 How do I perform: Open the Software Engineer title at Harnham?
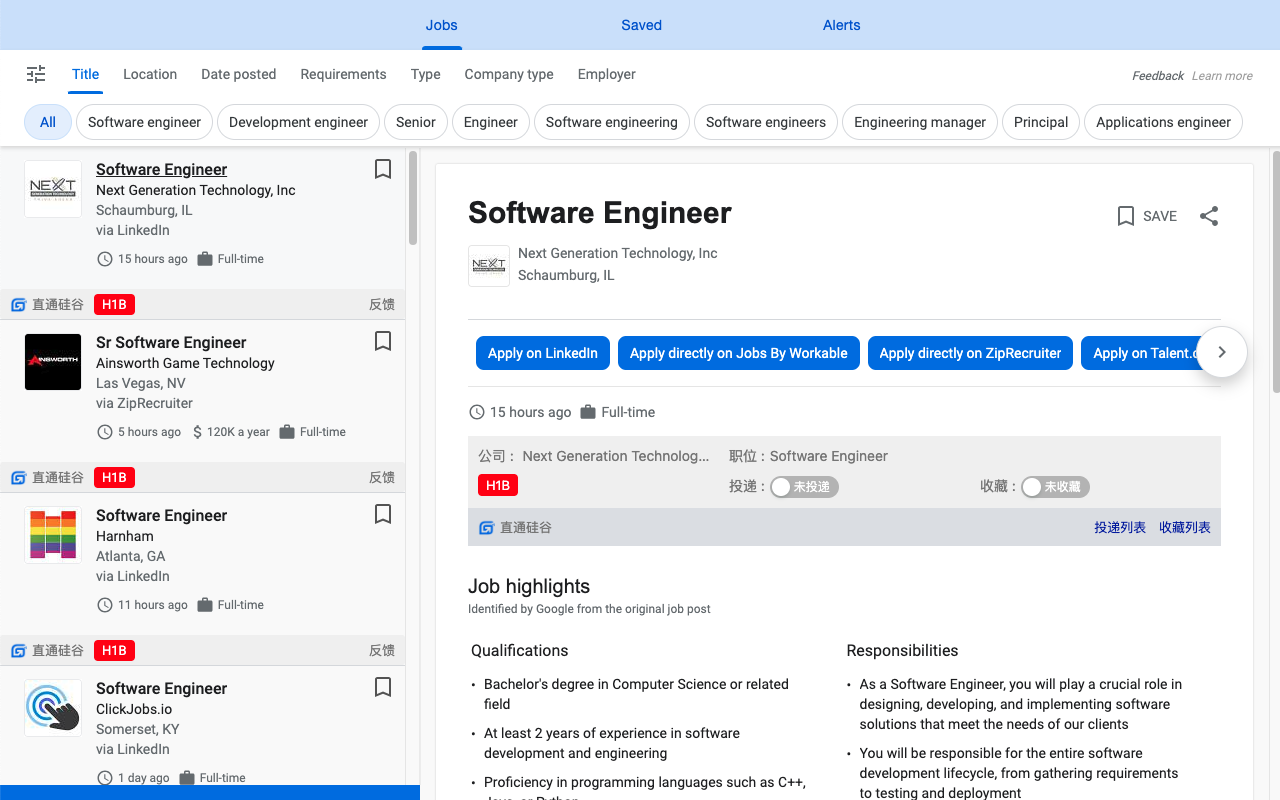pos(161,515)
